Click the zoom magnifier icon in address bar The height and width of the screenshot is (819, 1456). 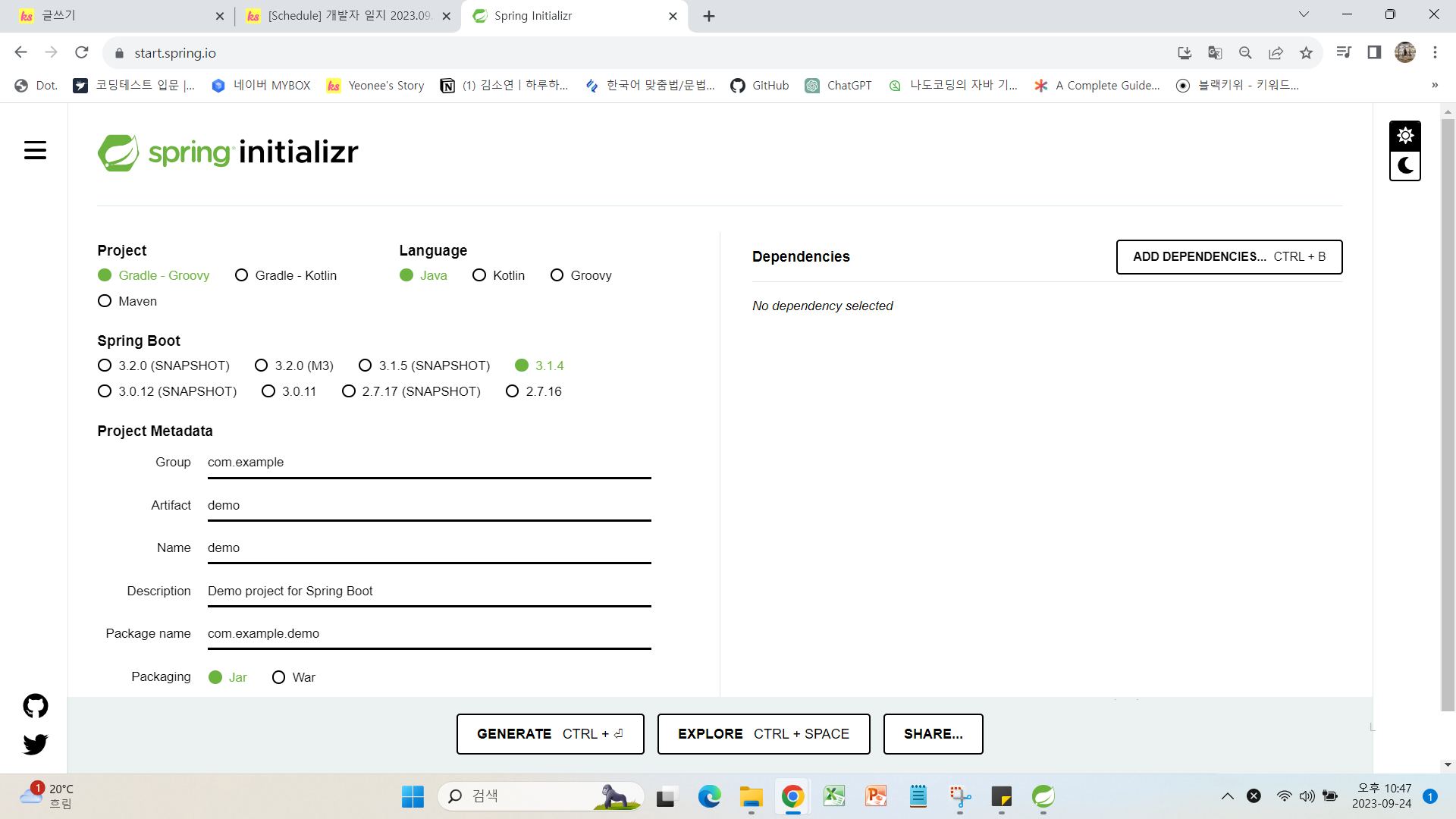pos(1245,52)
